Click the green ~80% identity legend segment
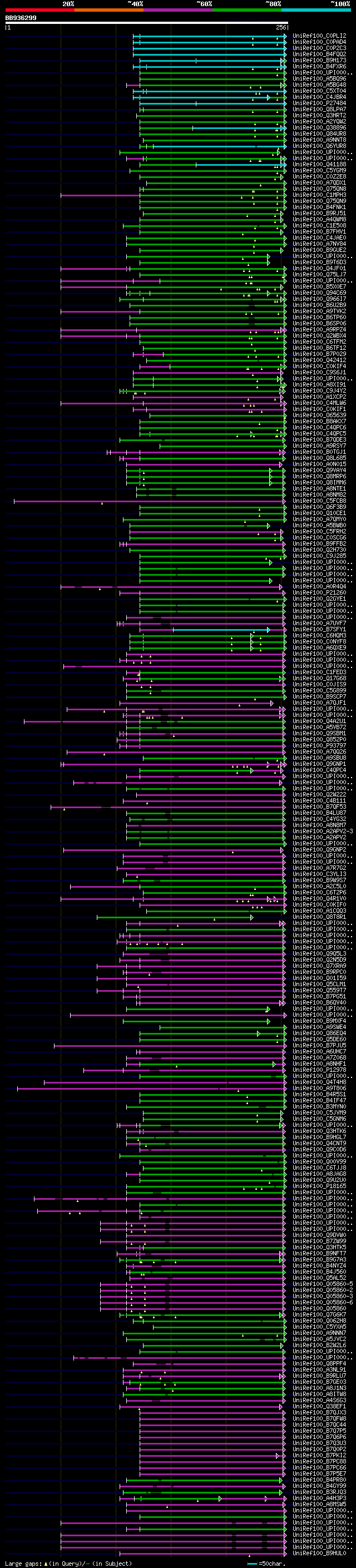The width and height of the screenshot is (356, 1568). point(247,10)
